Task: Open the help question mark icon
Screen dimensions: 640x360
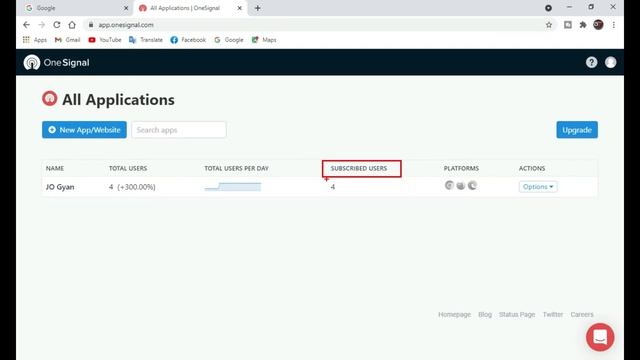Action: pyautogui.click(x=591, y=62)
